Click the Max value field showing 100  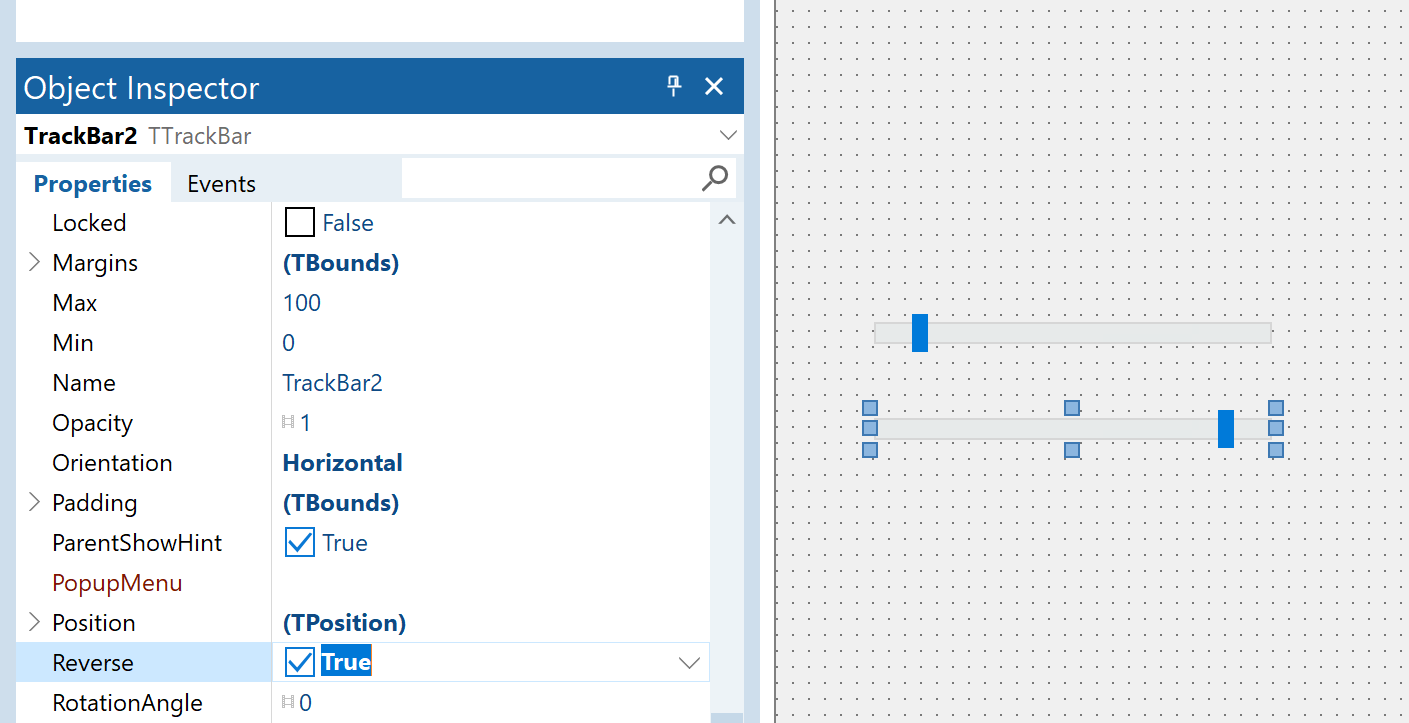302,303
